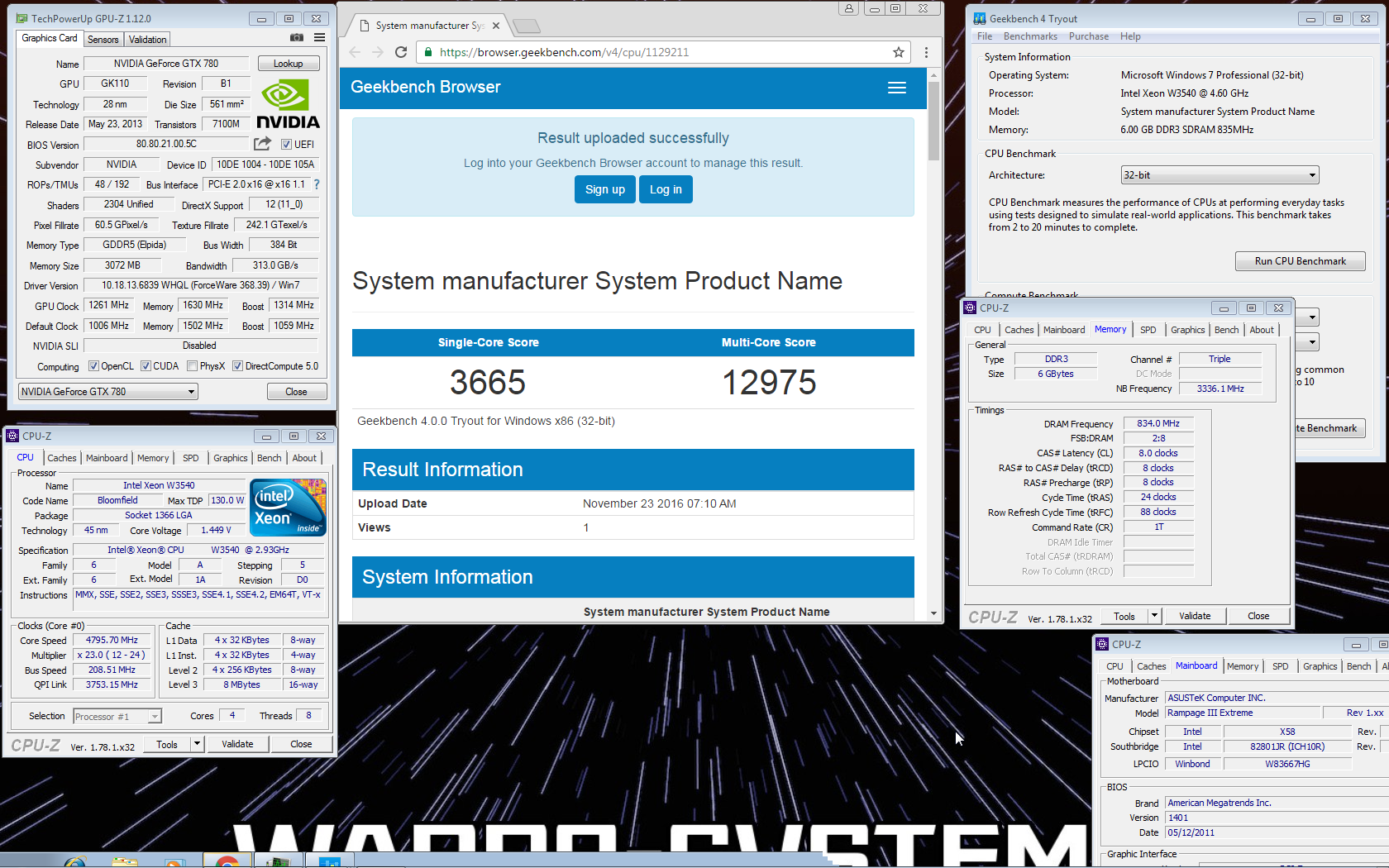Screen dimensions: 1389x868
Task: Open the NVIDIA GeForce GTX 780 dropdown
Action: point(107,391)
